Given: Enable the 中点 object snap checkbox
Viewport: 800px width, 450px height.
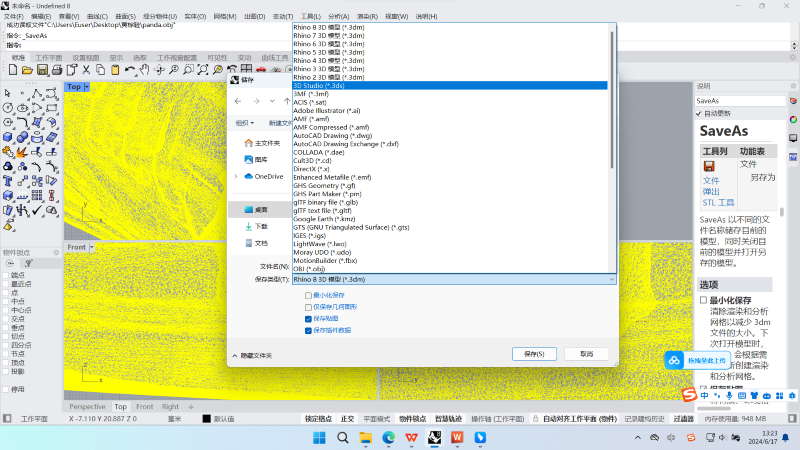Looking at the screenshot, I should point(6,302).
